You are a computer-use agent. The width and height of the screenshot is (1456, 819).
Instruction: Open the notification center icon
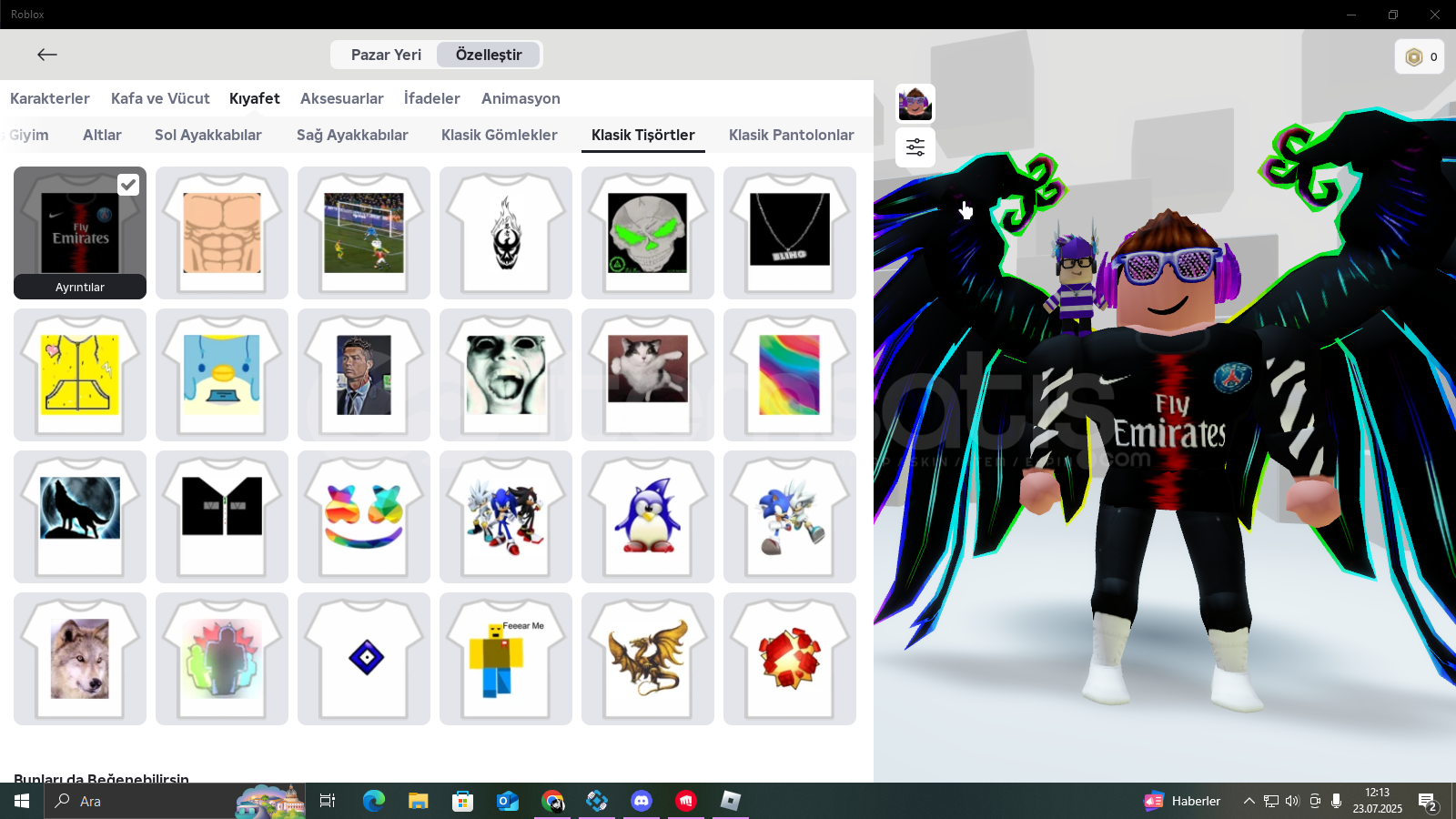click(x=1428, y=802)
